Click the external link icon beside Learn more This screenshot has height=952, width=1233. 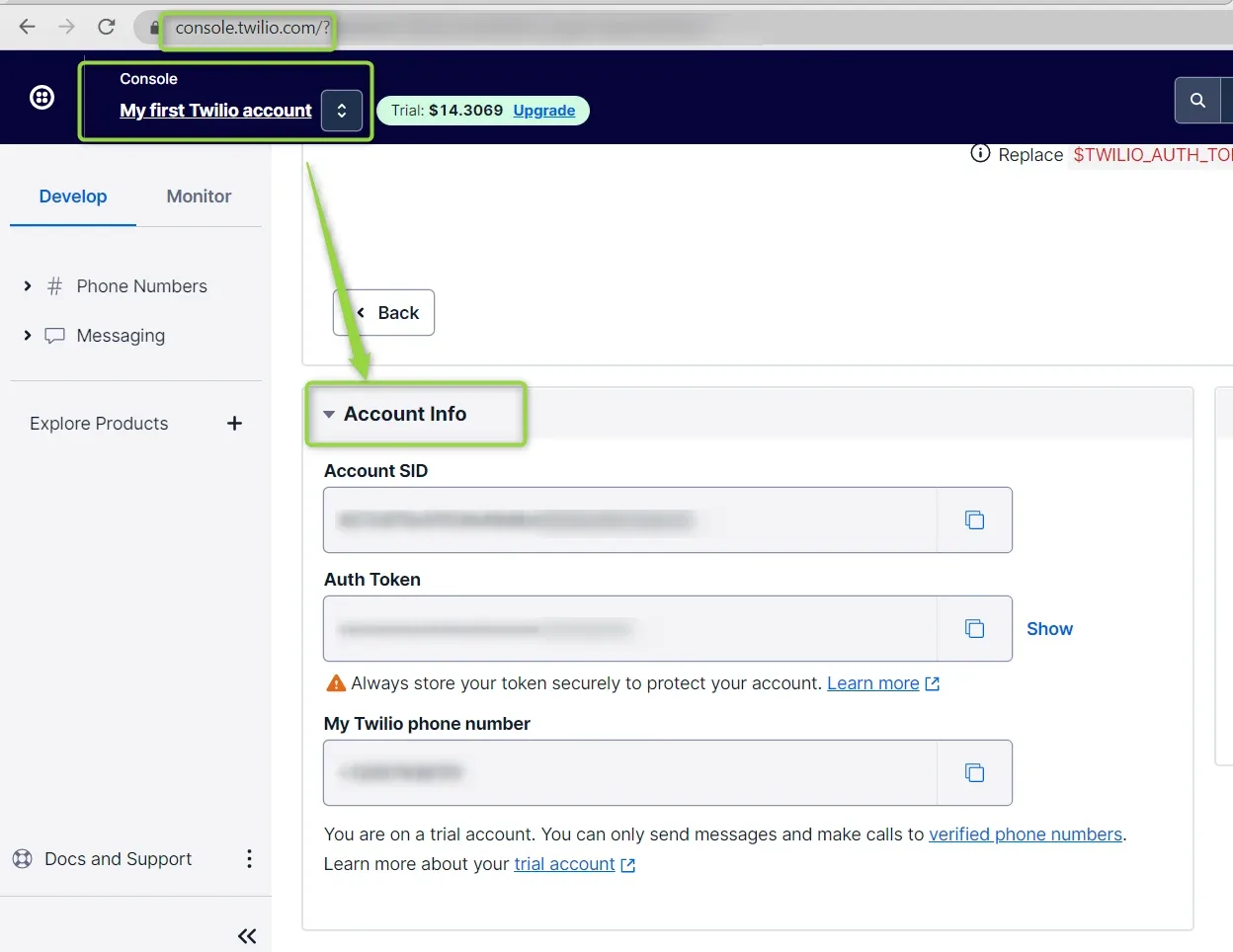point(932,683)
